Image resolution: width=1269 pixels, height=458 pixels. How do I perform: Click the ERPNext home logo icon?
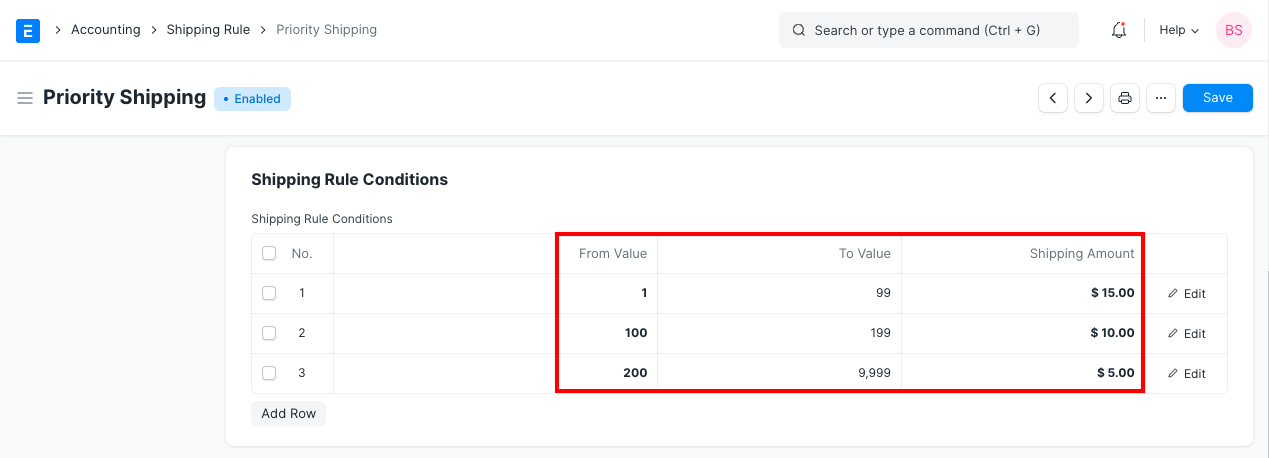[28, 30]
